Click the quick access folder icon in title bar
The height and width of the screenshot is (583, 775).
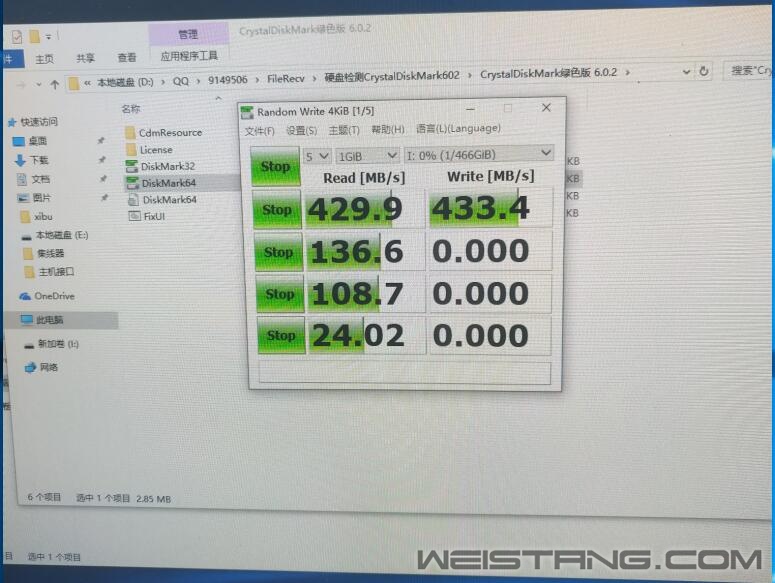[x=34, y=37]
